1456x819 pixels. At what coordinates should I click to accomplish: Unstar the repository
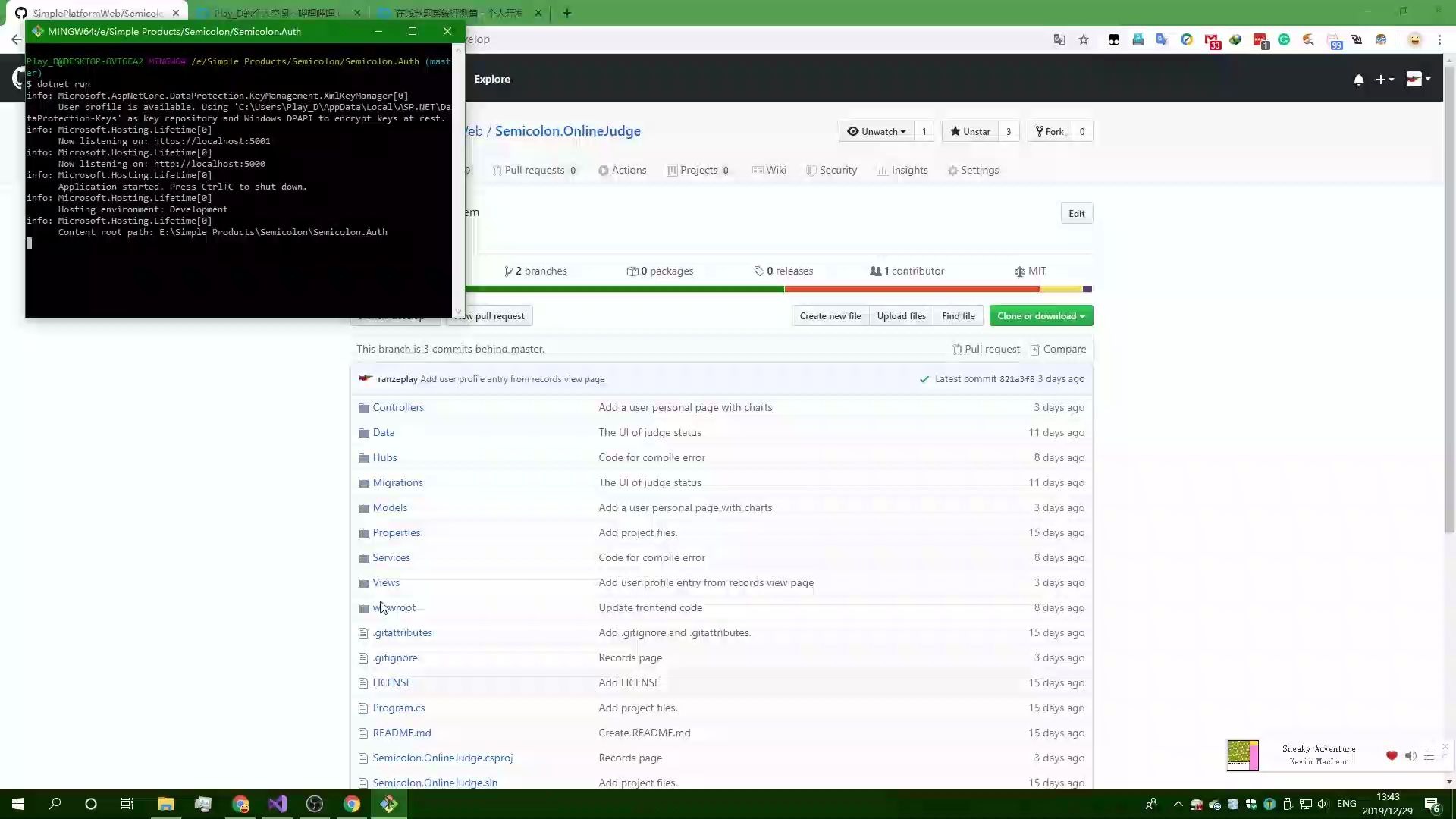(x=970, y=131)
